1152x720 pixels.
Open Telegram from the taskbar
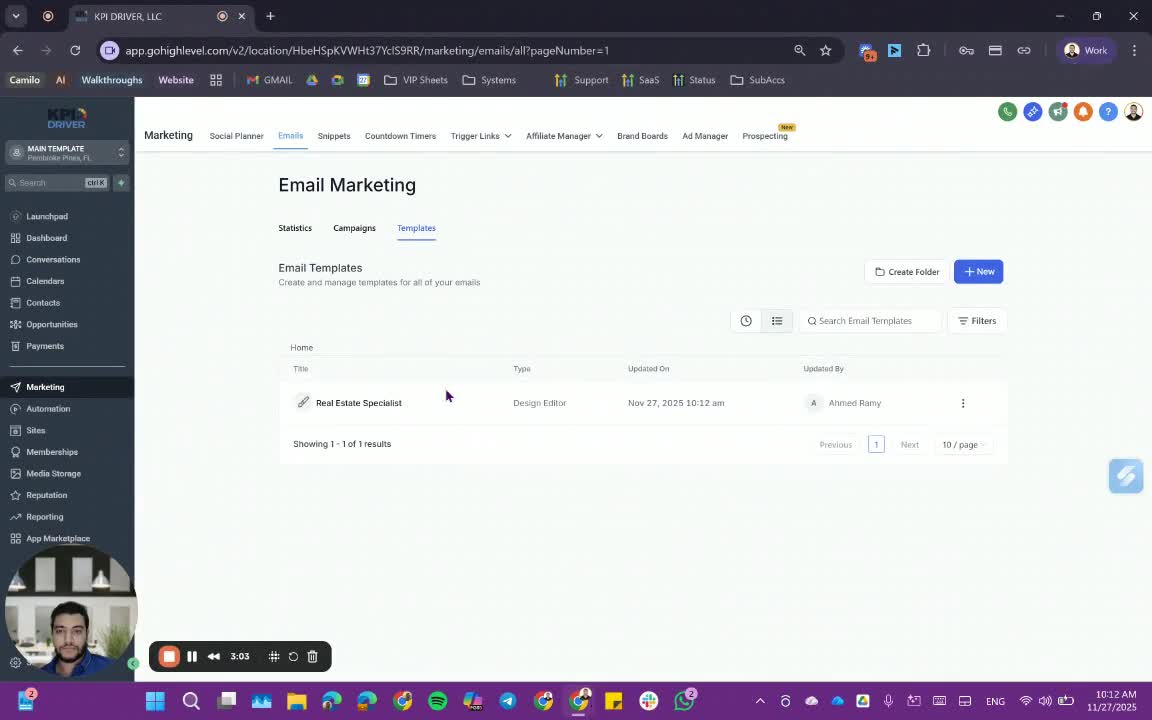tap(508, 701)
